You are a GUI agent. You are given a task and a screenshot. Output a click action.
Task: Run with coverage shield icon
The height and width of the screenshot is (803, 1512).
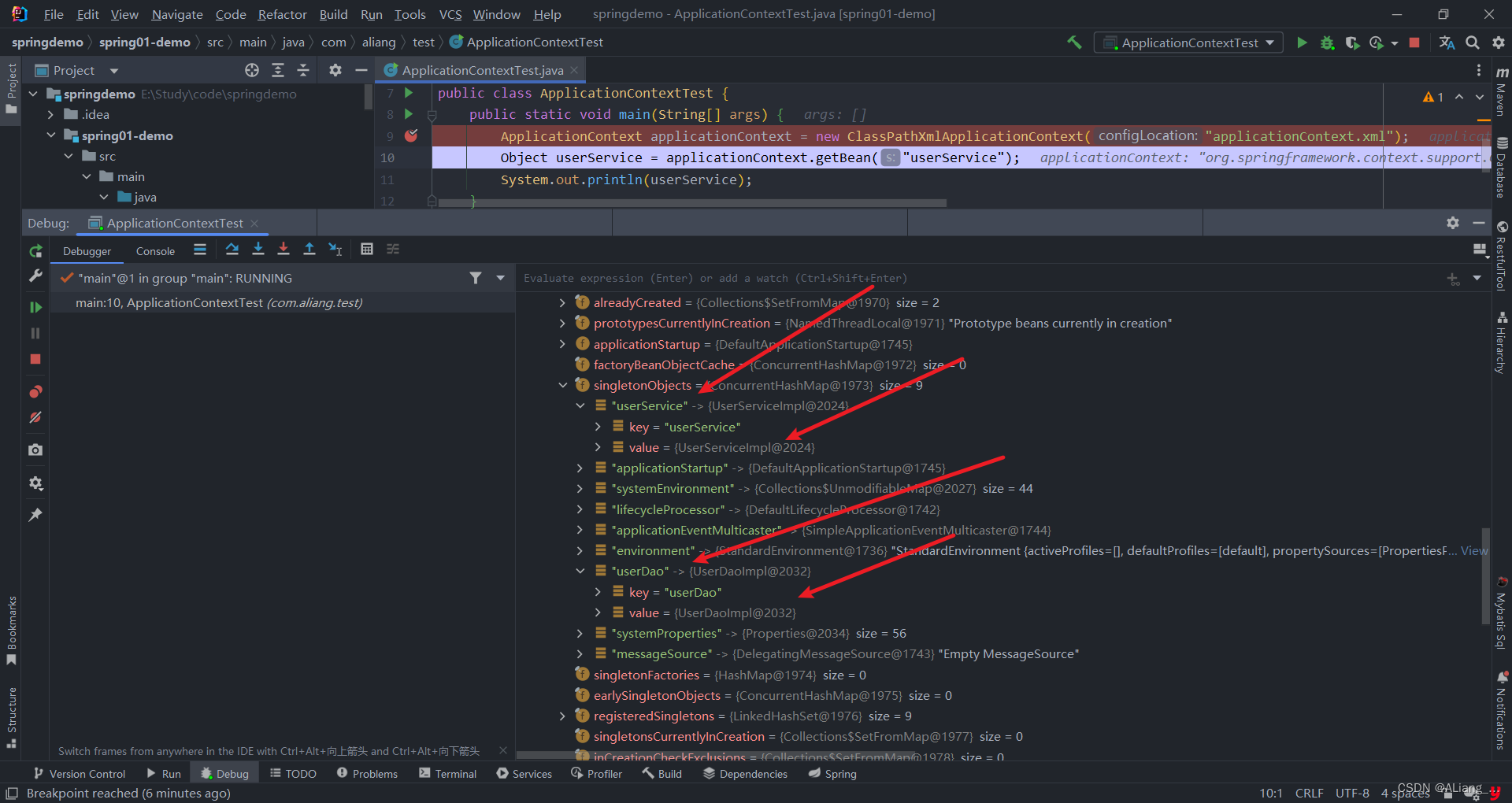pyautogui.click(x=1352, y=43)
